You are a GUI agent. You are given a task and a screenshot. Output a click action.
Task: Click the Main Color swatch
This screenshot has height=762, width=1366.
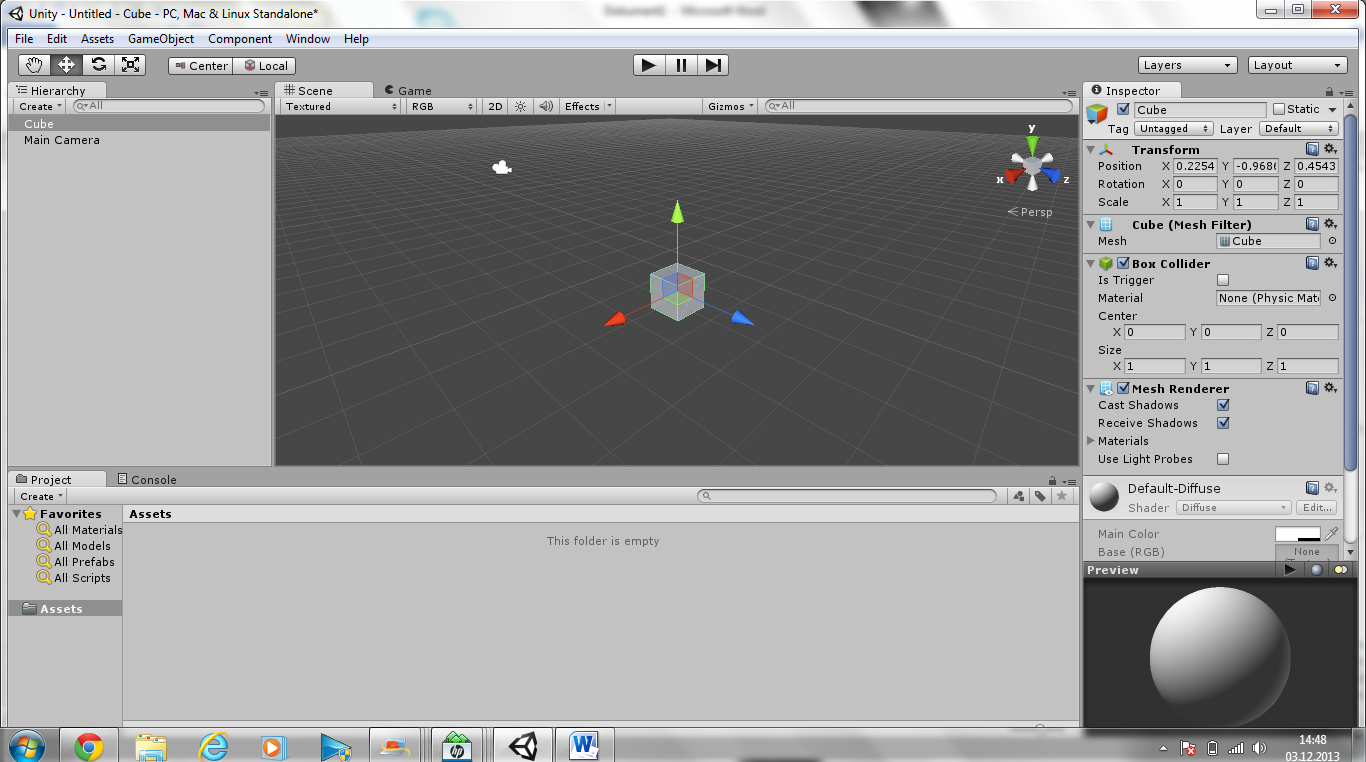click(1297, 535)
